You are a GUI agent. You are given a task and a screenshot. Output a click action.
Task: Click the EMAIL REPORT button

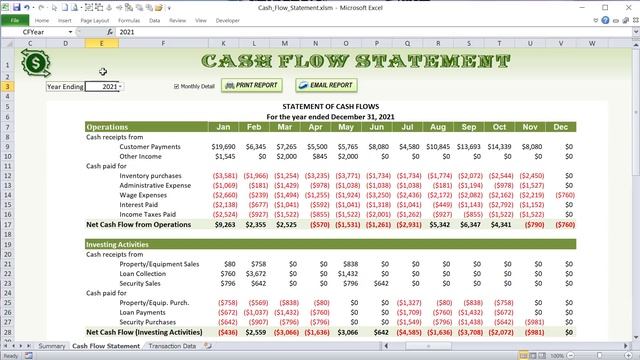click(x=327, y=85)
